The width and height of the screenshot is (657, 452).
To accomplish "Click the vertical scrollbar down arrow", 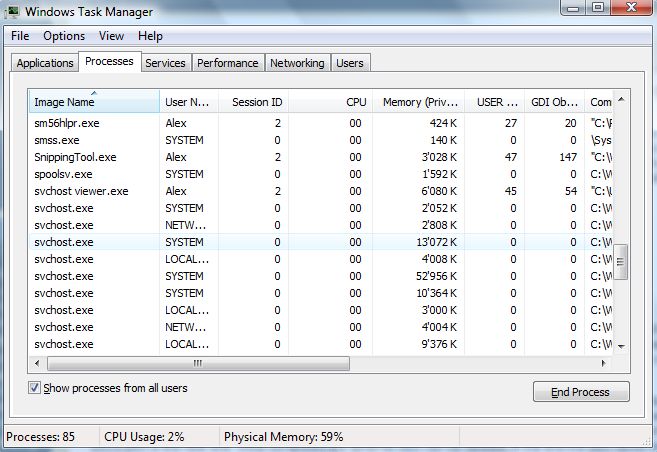I will point(621,346).
